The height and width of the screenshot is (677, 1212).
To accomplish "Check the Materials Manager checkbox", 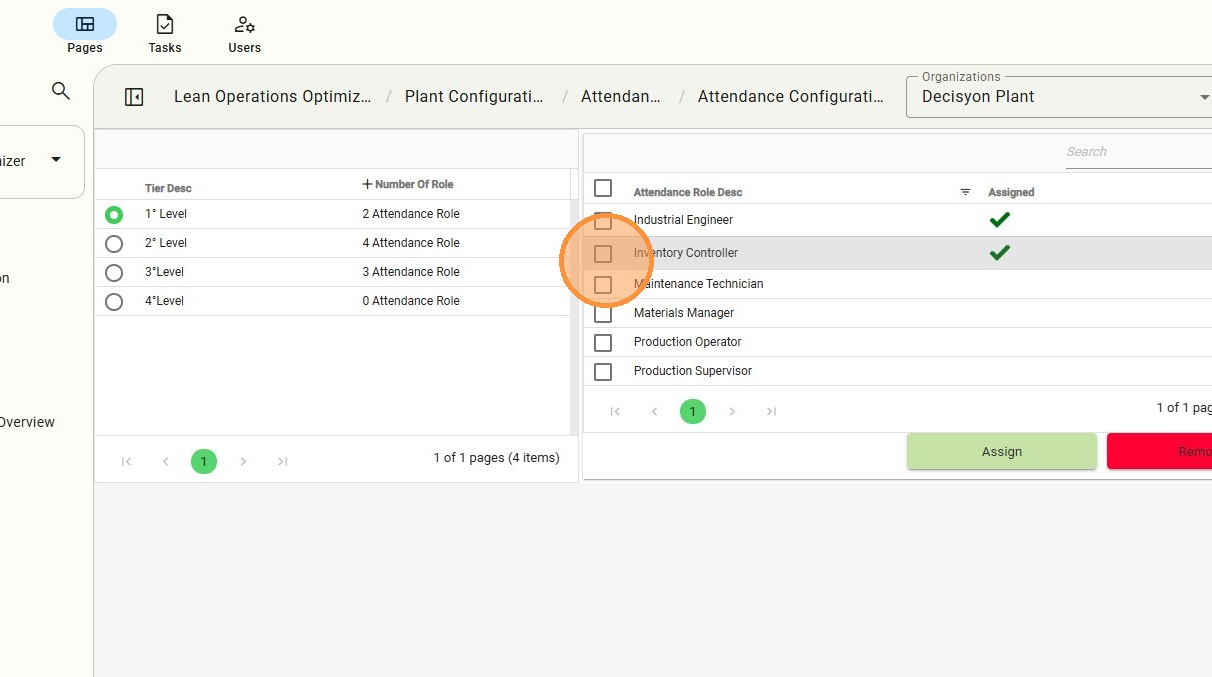I will pyautogui.click(x=603, y=313).
